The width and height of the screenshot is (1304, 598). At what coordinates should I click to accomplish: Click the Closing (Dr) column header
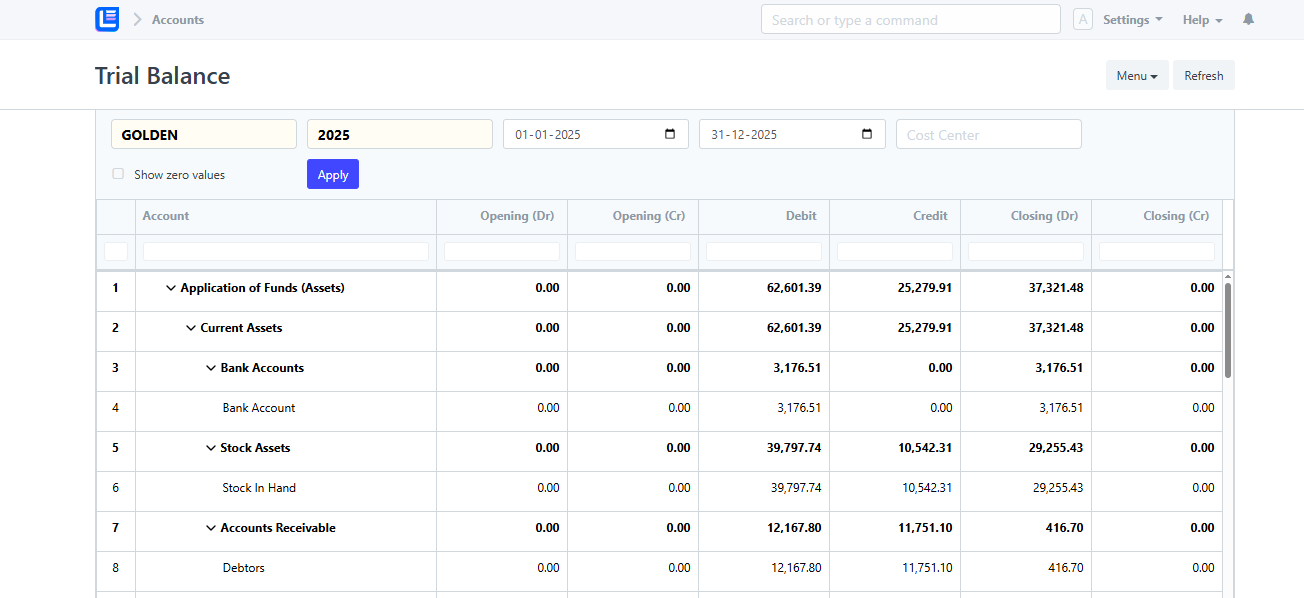tap(1026, 216)
